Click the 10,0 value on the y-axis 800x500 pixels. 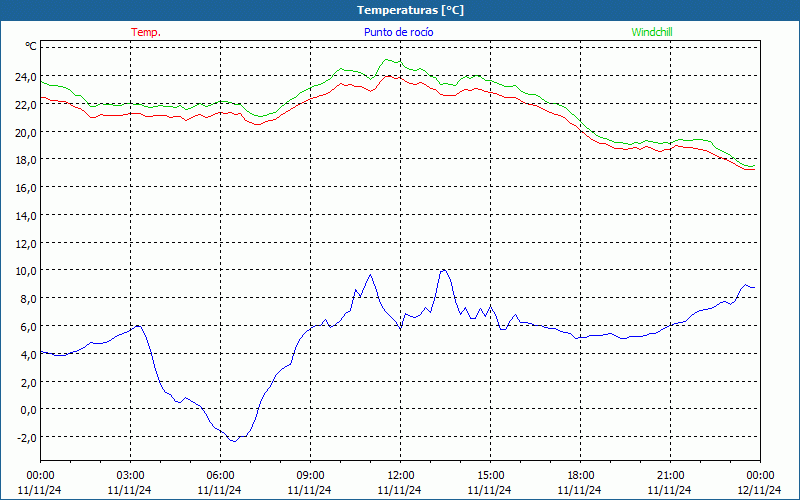pos(26,271)
